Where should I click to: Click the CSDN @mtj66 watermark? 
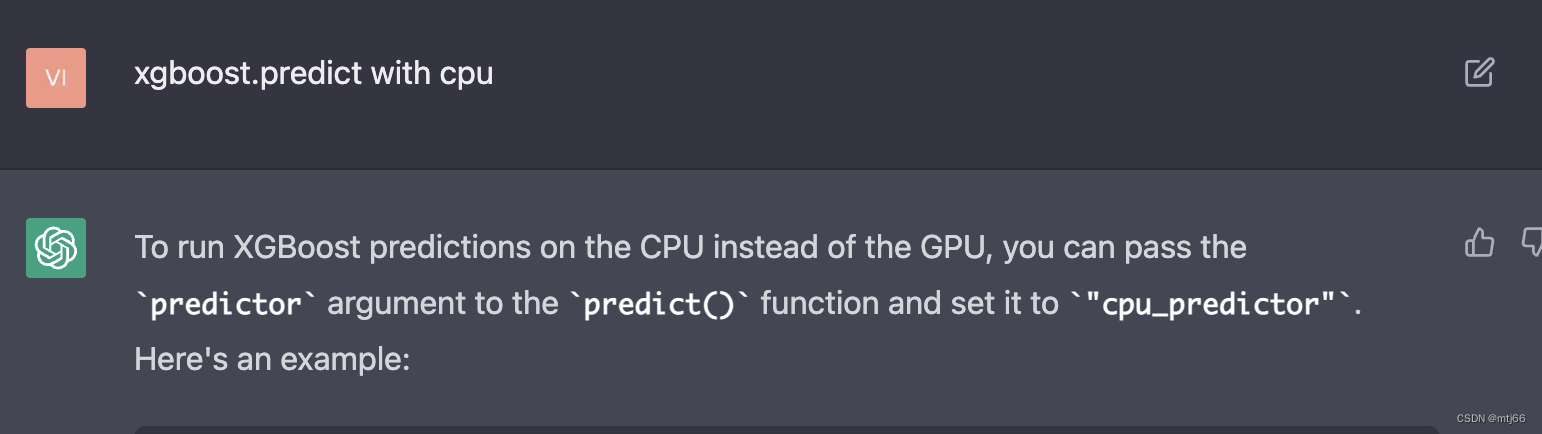1491,418
